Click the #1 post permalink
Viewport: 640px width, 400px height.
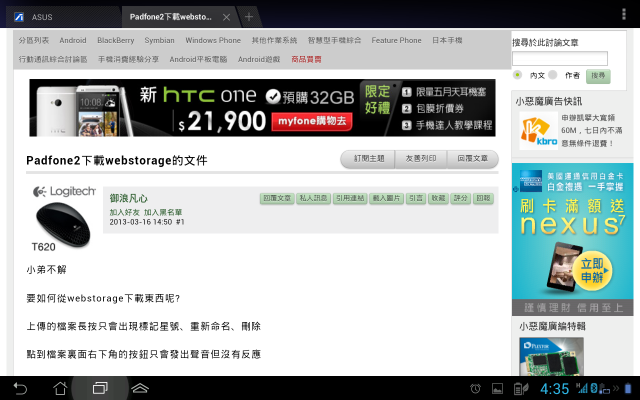(x=180, y=222)
